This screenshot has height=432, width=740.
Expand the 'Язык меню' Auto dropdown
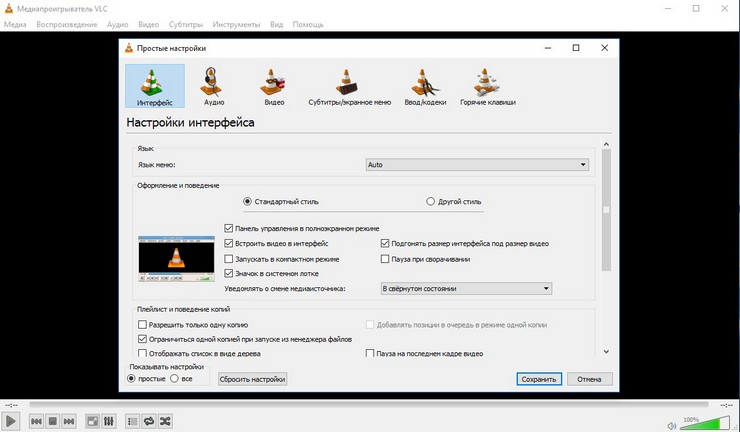476,164
